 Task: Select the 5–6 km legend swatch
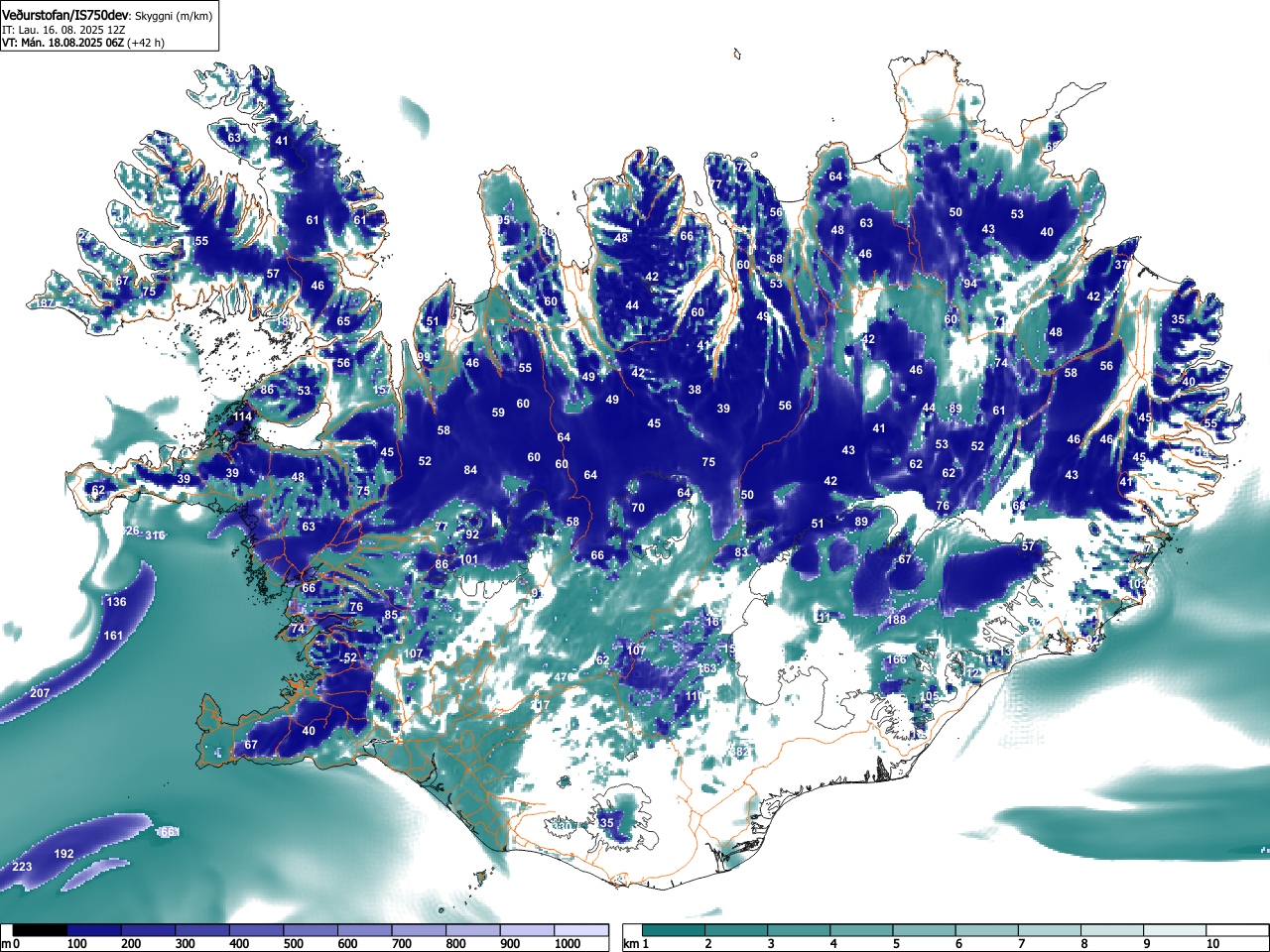(x=927, y=930)
